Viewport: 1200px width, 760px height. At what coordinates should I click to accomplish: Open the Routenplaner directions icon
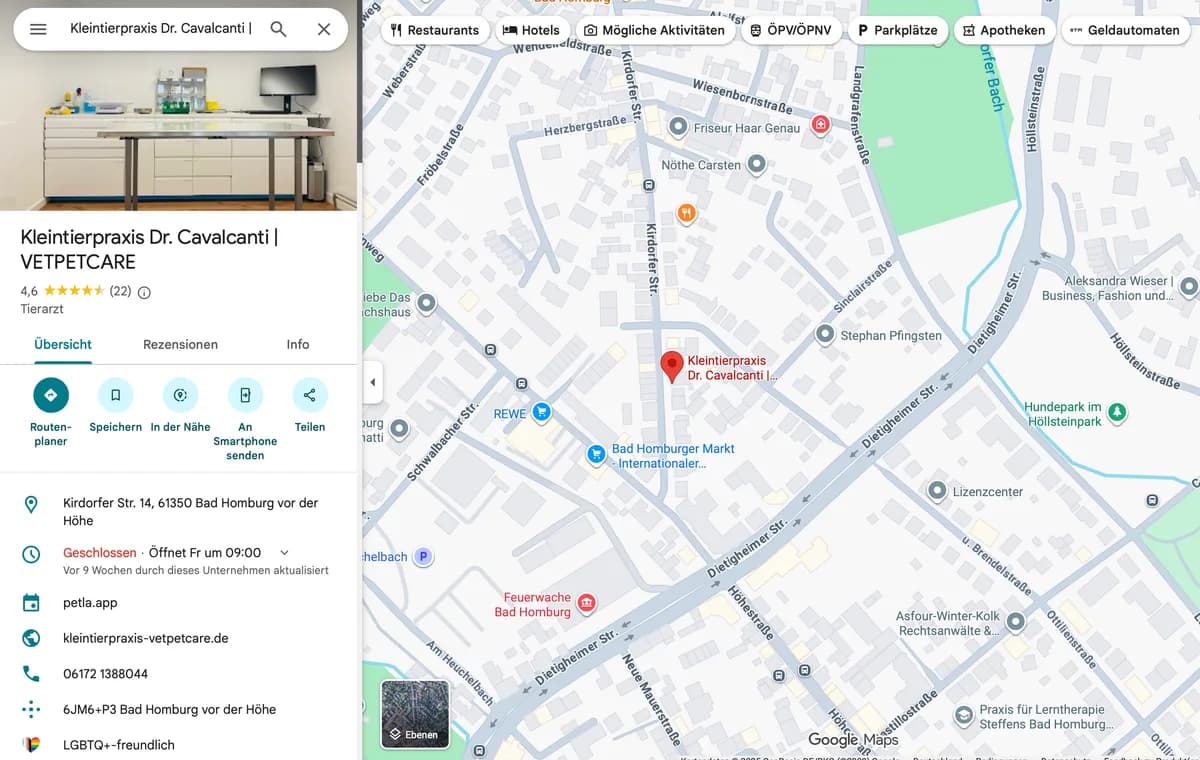click(50, 394)
